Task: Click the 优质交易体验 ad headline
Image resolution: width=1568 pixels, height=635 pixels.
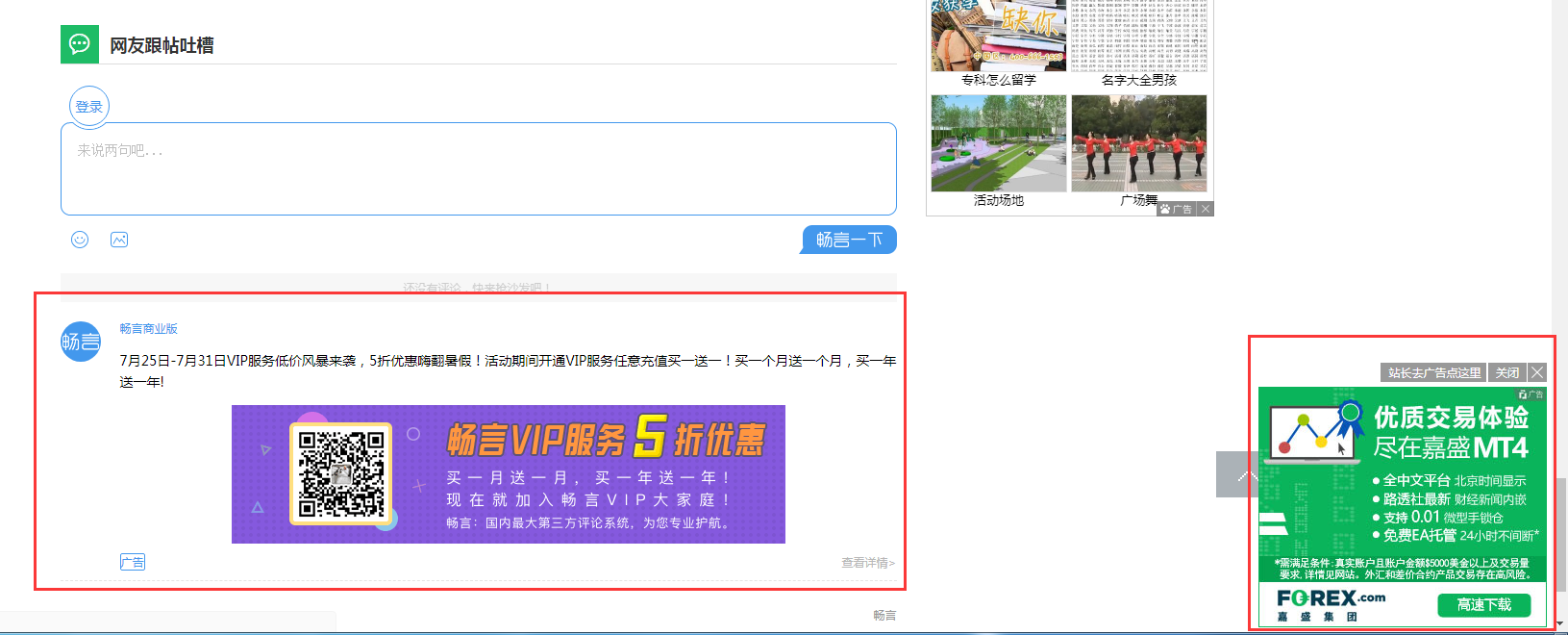Action: pos(1451,418)
